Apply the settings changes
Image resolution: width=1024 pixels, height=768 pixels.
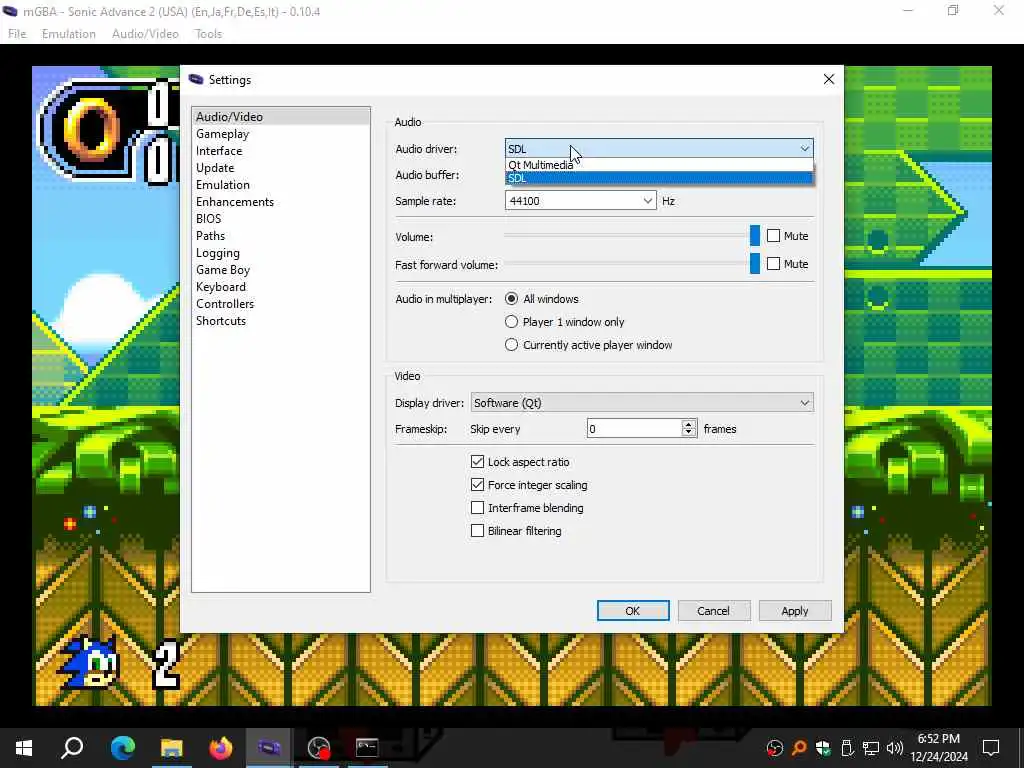[795, 611]
